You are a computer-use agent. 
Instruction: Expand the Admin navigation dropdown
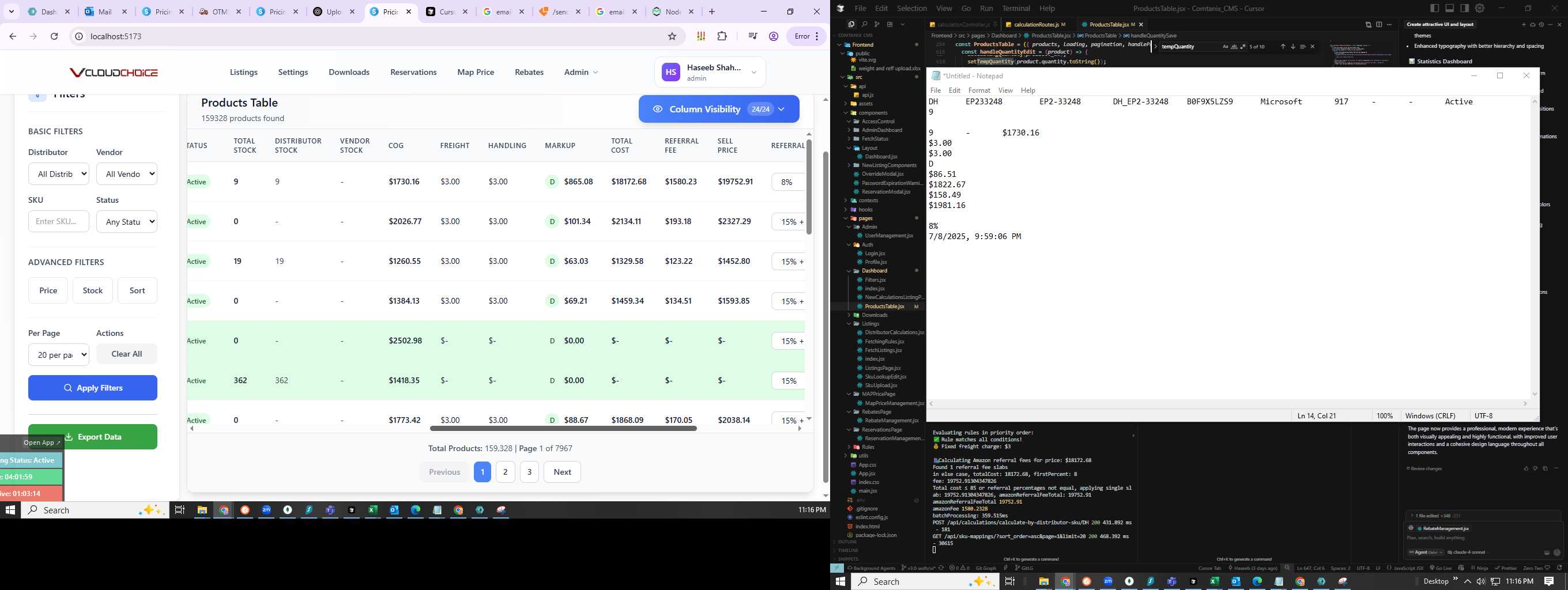[x=581, y=72]
